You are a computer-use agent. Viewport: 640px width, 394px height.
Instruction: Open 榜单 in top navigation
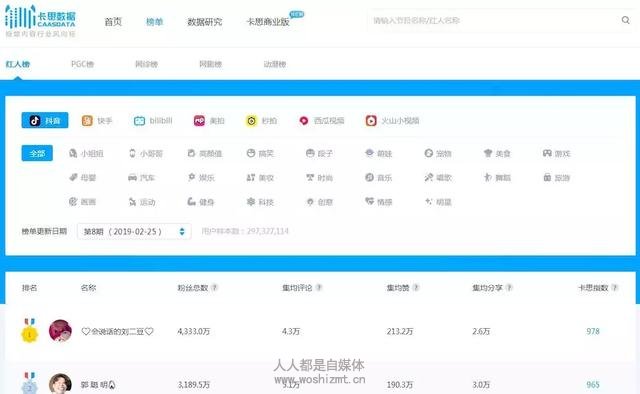coord(154,22)
